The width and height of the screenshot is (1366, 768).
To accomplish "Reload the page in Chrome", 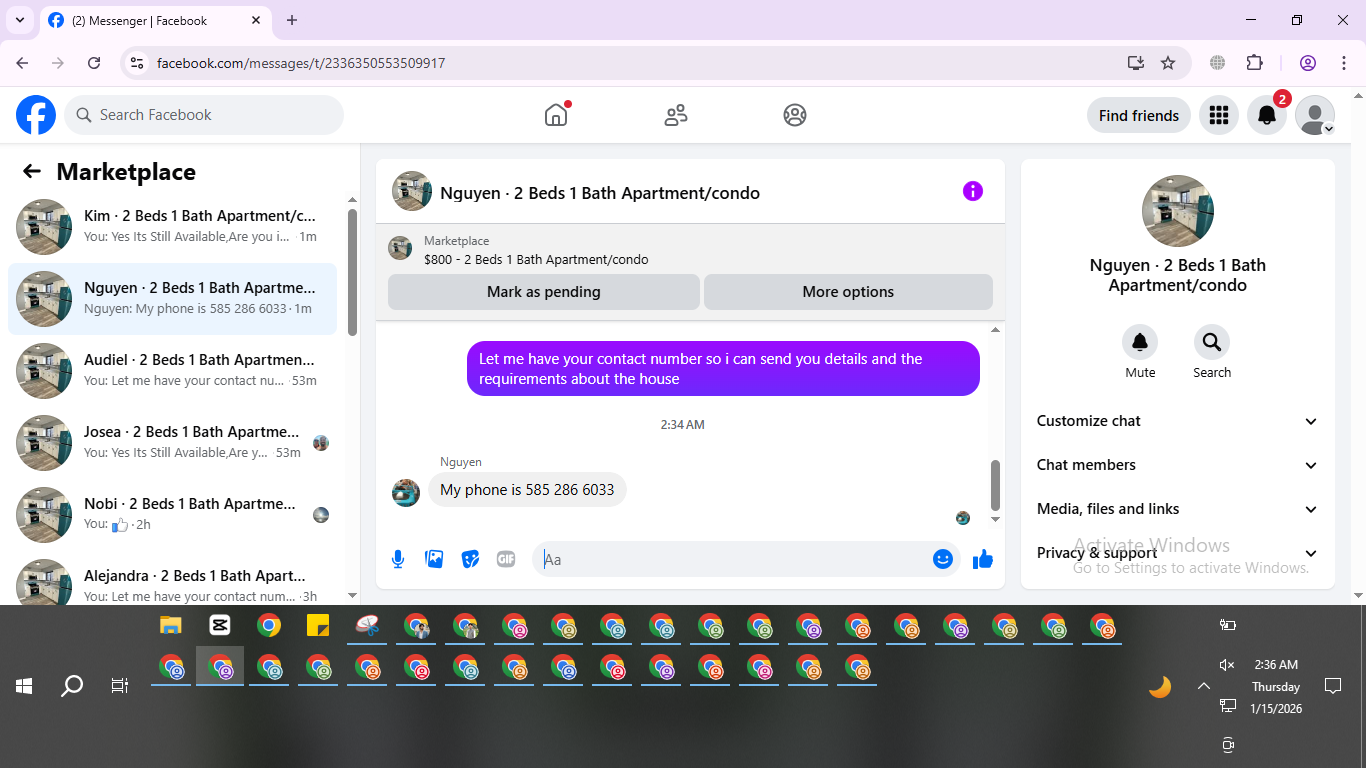I will tap(94, 63).
